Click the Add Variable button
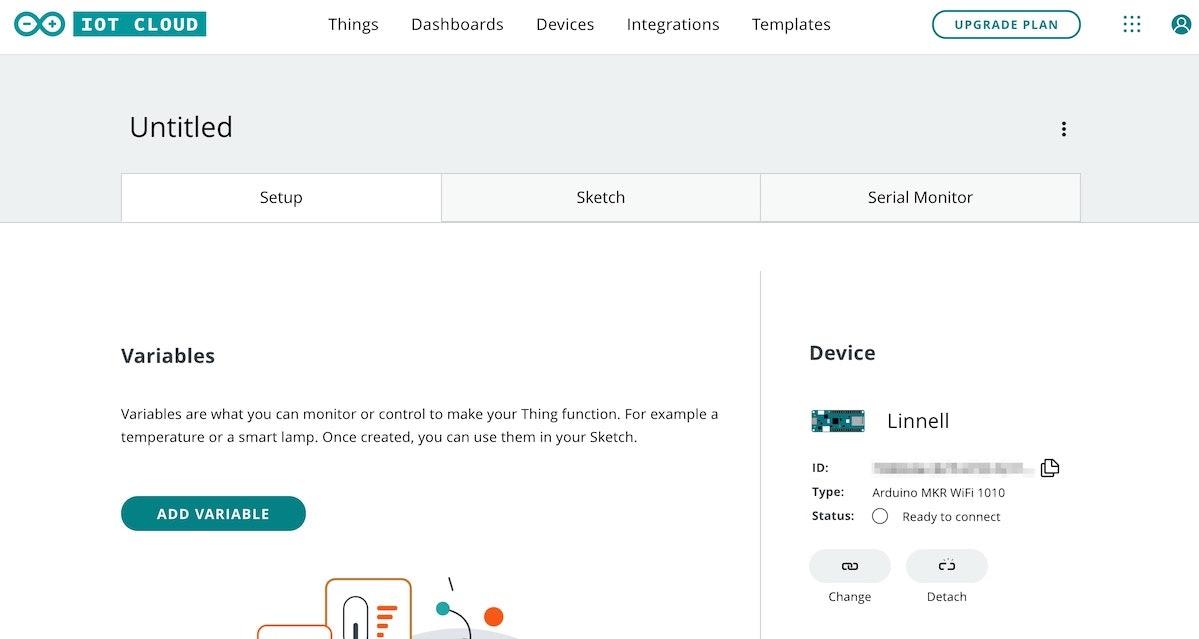This screenshot has height=639, width=1199. [x=213, y=514]
